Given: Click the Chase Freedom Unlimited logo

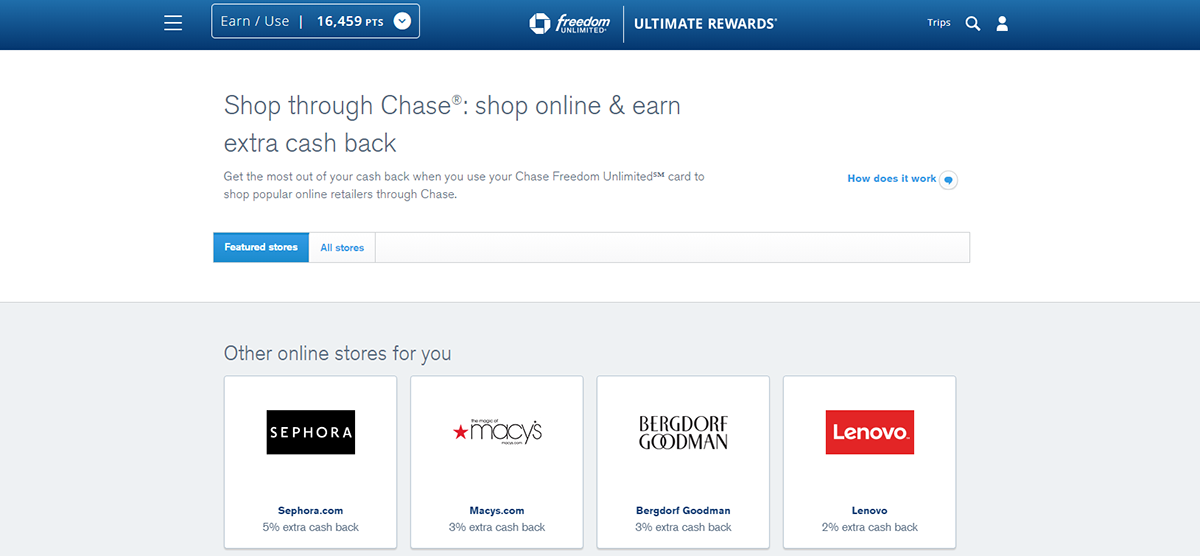Looking at the screenshot, I should (x=570, y=23).
